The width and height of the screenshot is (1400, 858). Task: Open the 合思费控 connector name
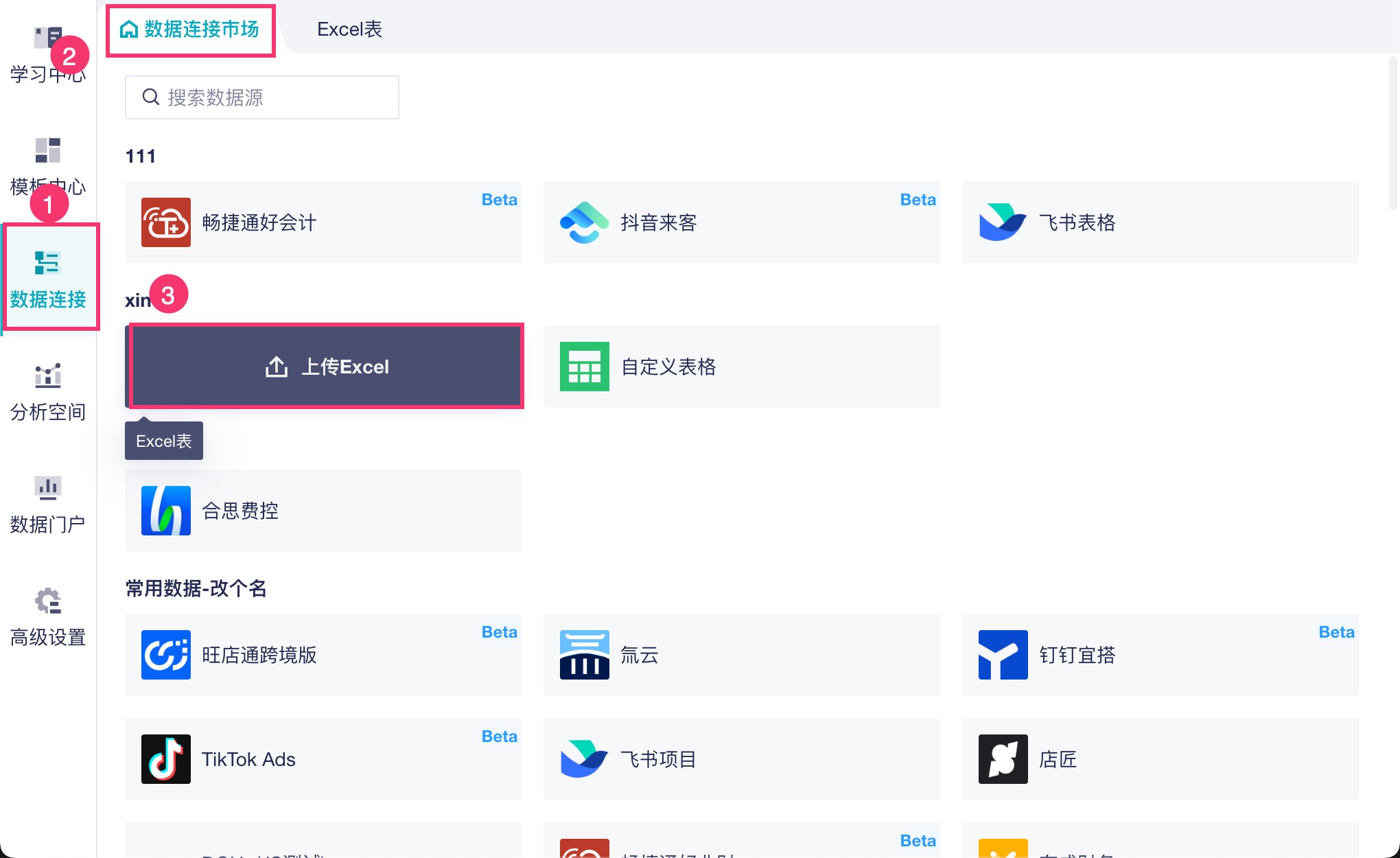(x=240, y=511)
